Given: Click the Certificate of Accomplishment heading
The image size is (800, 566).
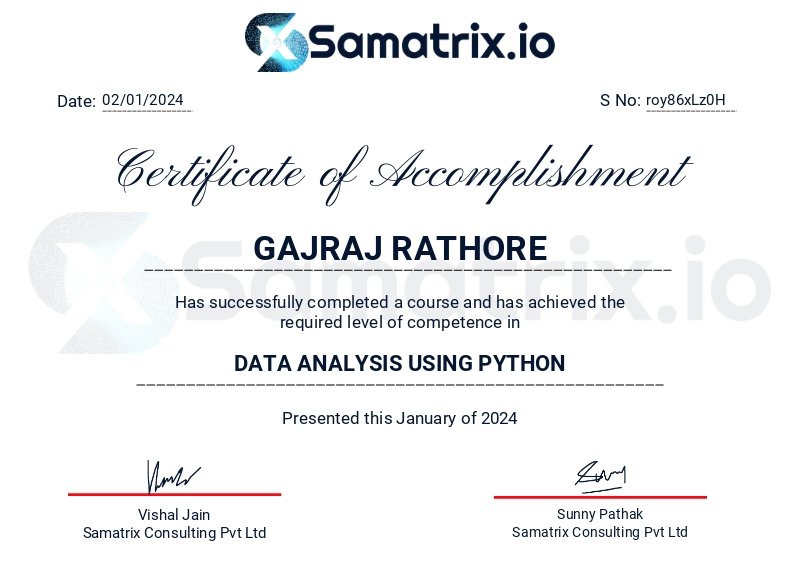Looking at the screenshot, I should coord(402,170).
